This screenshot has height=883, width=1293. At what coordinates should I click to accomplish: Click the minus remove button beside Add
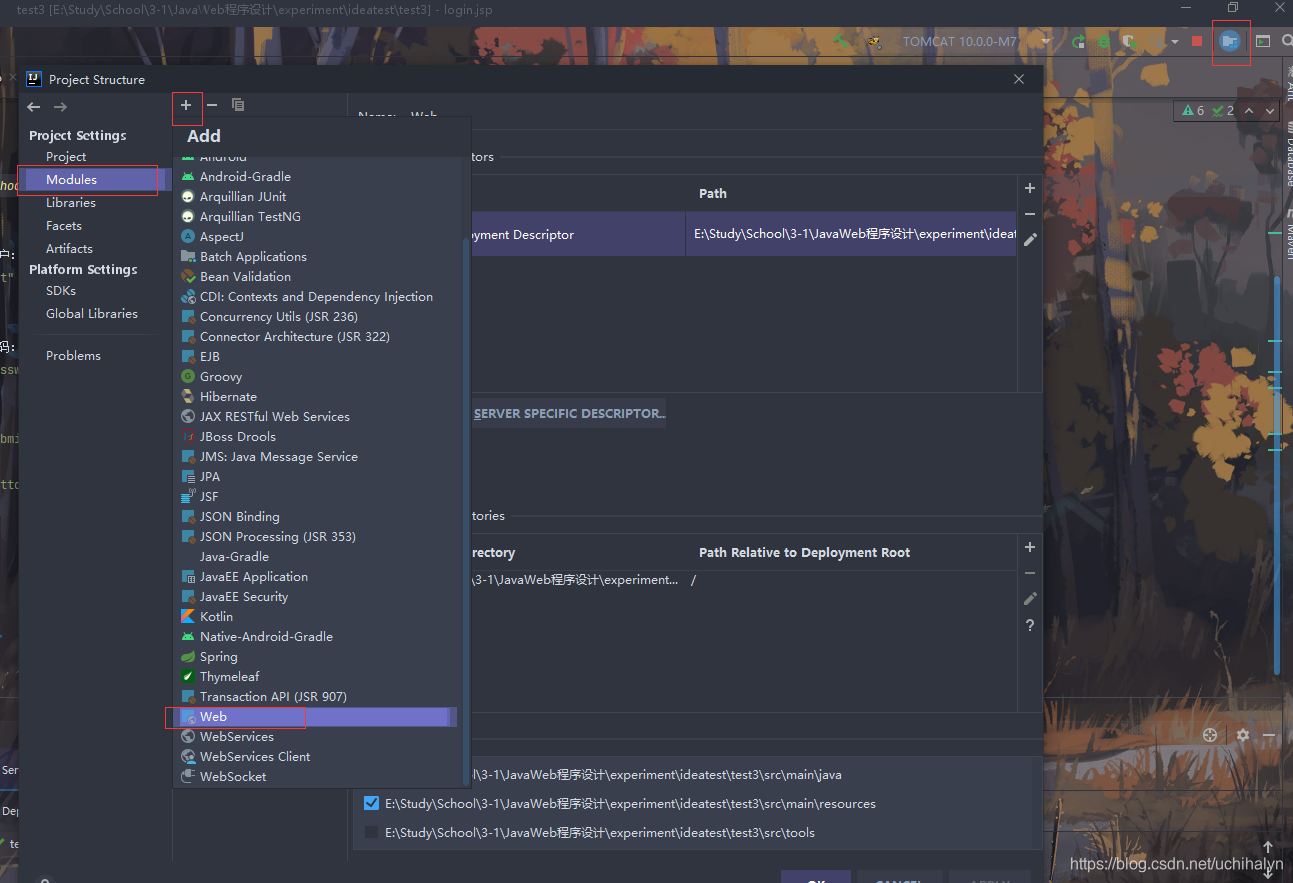click(212, 105)
